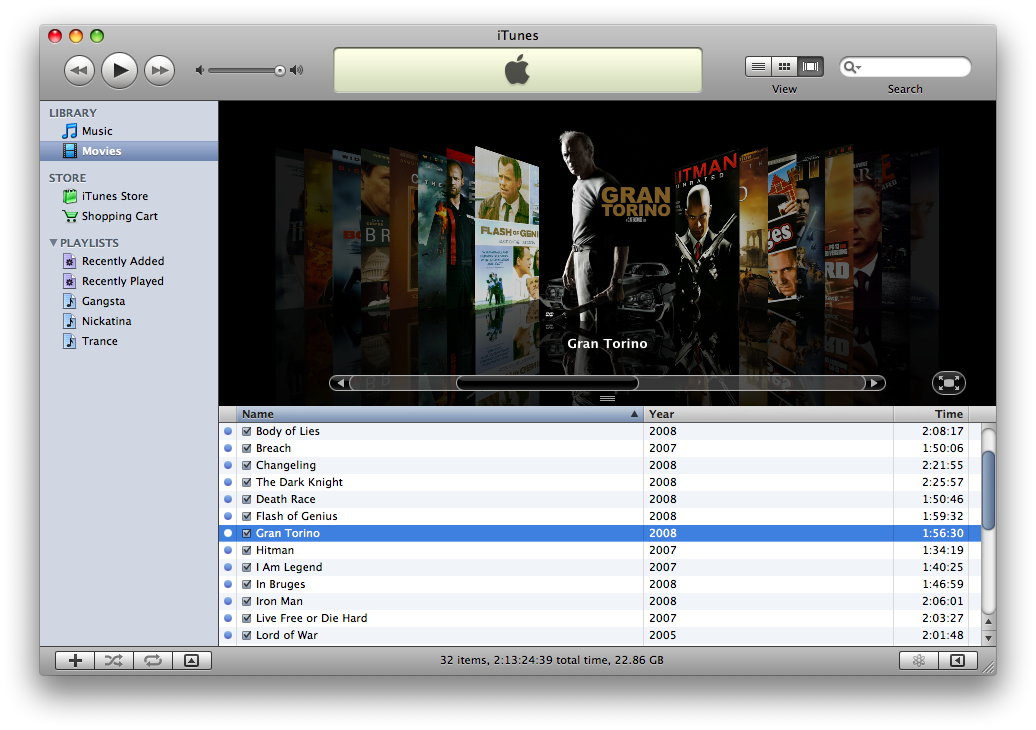The height and width of the screenshot is (730, 1036).
Task: Toggle repeat mode
Action: pos(153,661)
